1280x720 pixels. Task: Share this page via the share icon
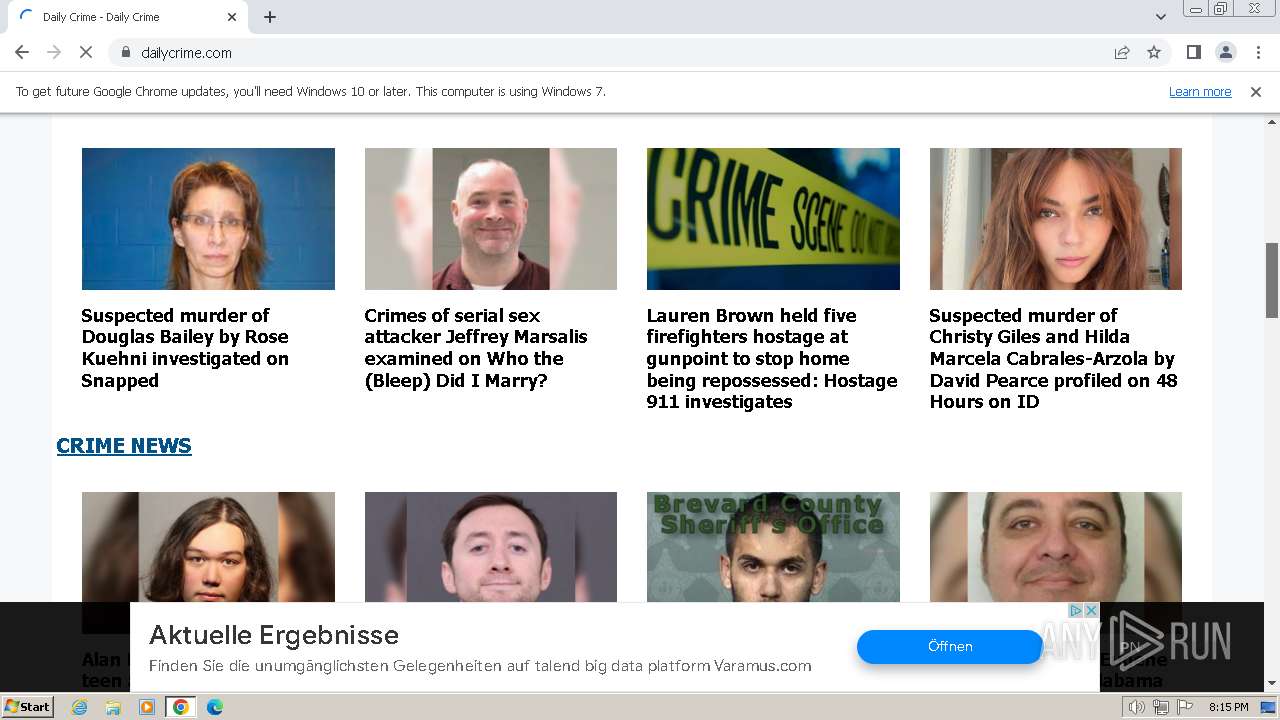(1122, 52)
